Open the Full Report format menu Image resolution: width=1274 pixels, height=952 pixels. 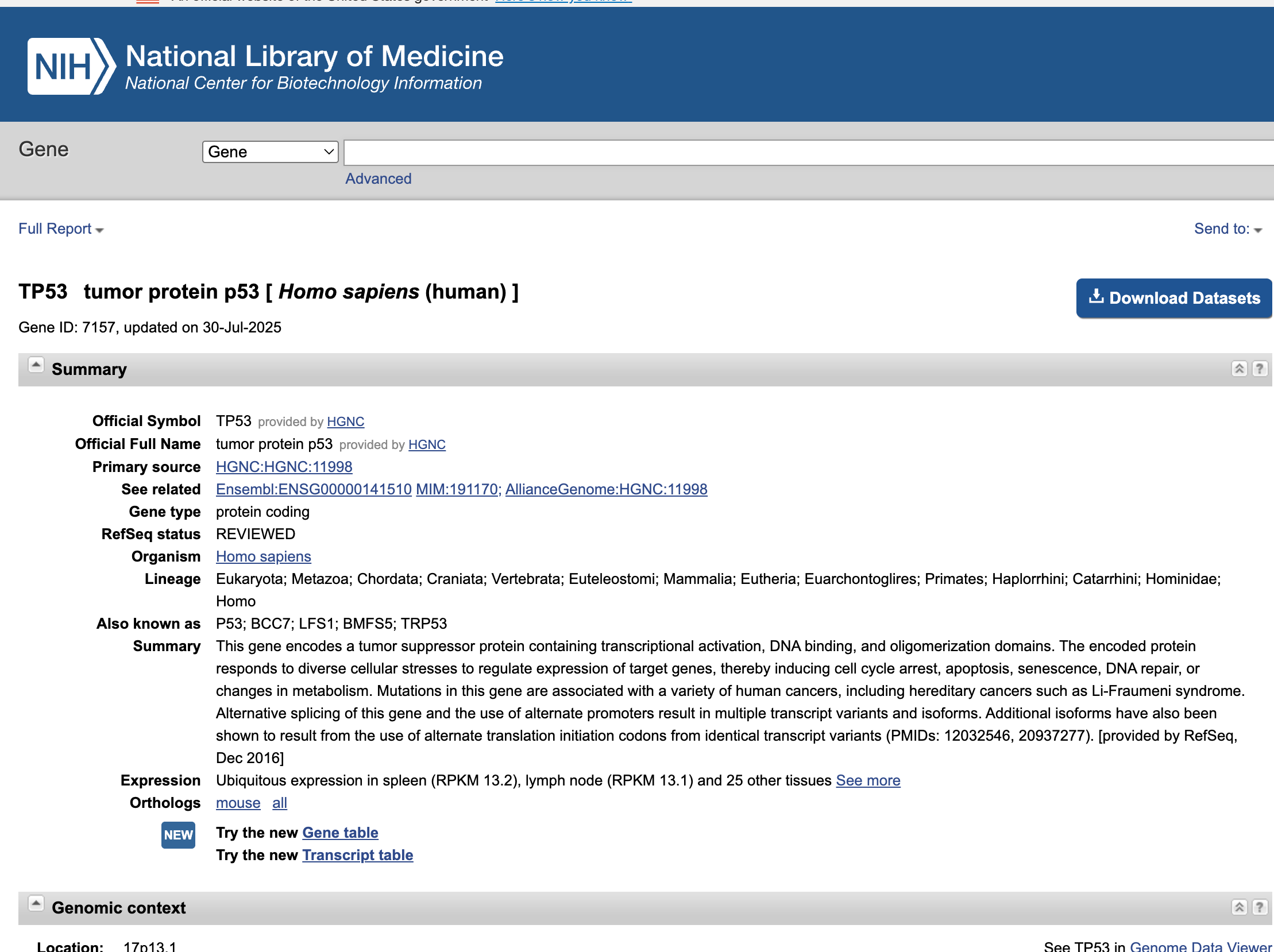[60, 229]
